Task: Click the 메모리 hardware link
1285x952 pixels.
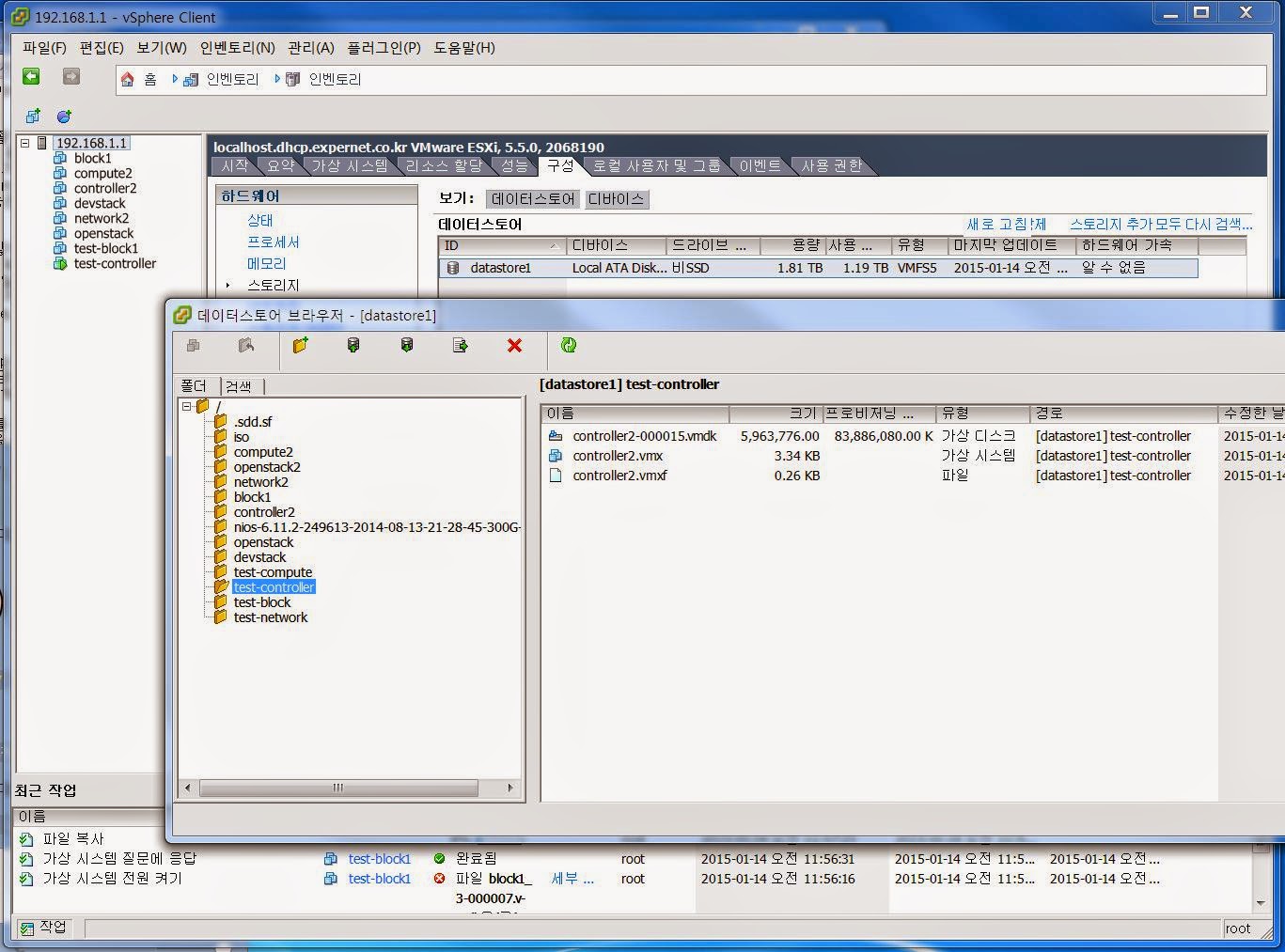Action: click(267, 263)
